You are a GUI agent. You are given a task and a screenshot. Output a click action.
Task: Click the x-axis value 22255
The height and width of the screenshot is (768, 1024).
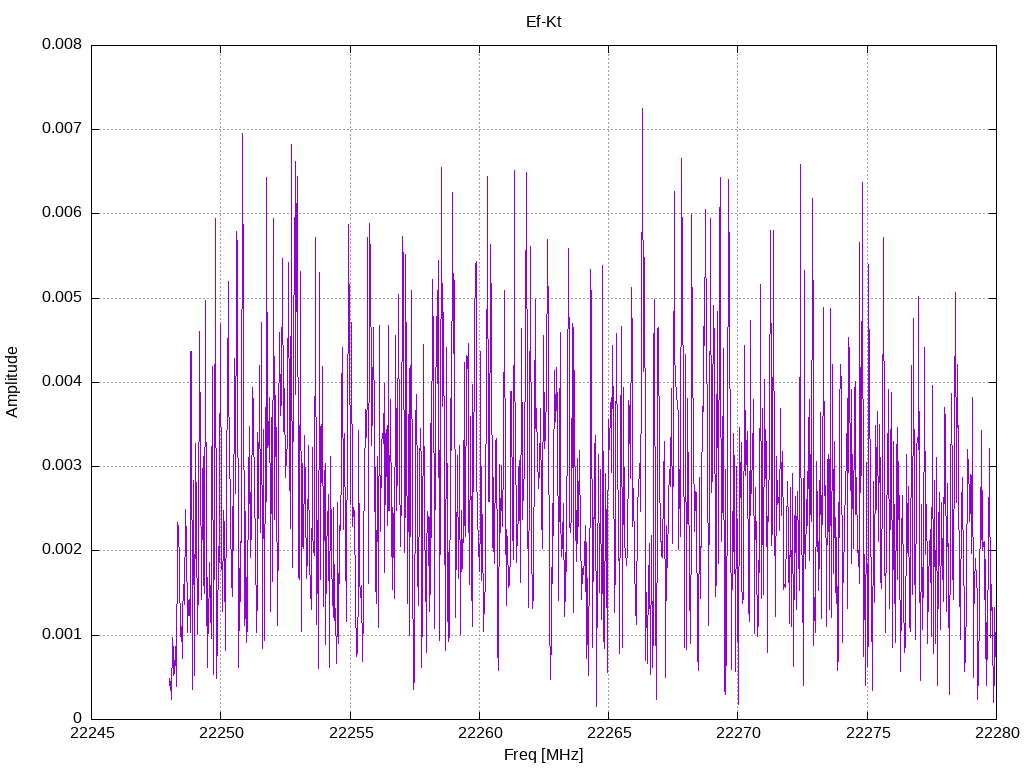[x=351, y=733]
